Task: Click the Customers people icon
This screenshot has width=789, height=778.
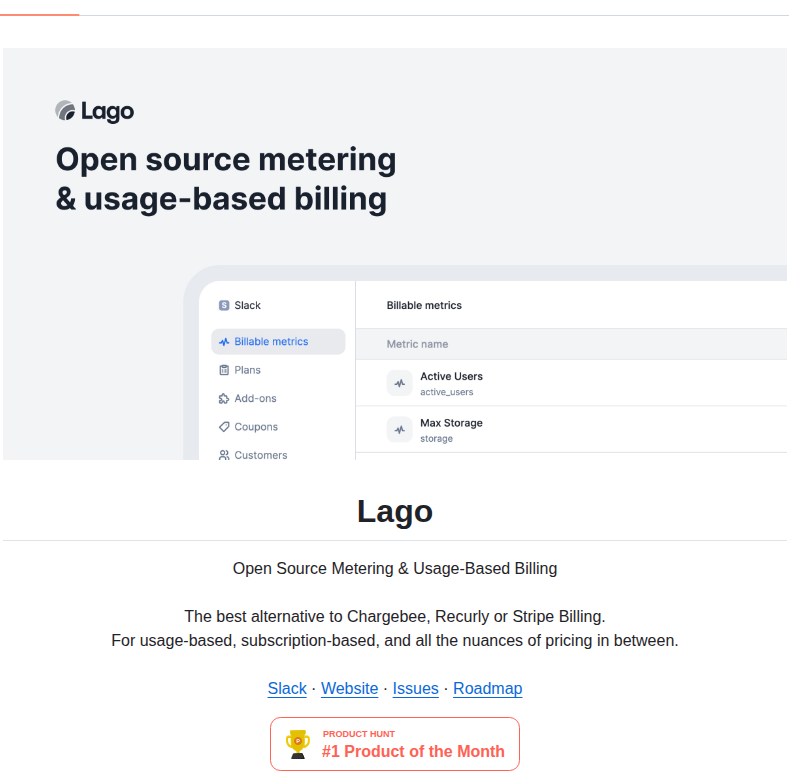Action: [x=224, y=455]
